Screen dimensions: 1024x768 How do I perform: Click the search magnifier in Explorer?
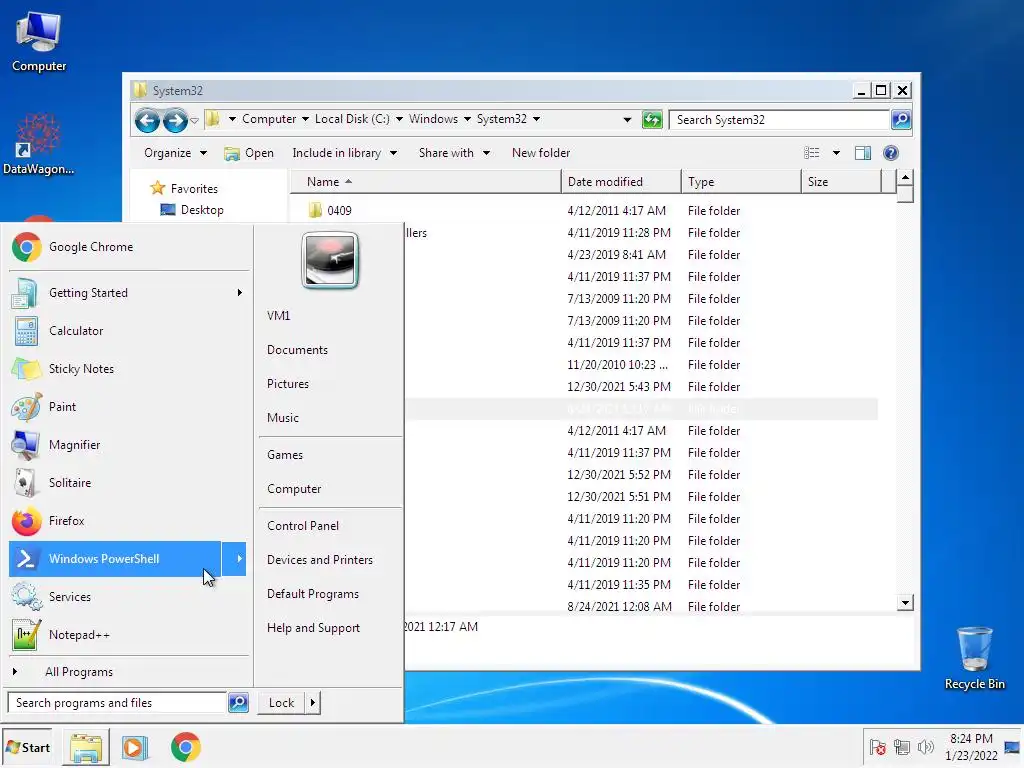(x=901, y=120)
